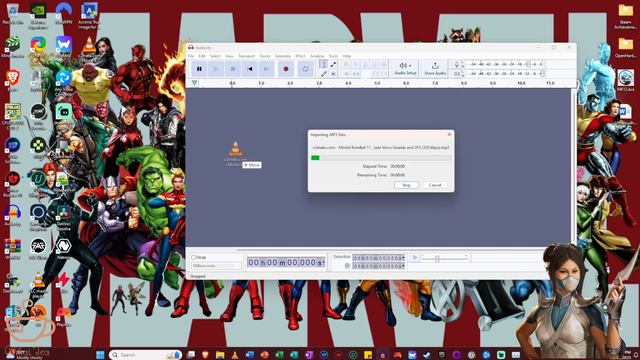The width and height of the screenshot is (640, 360).
Task: Select the Draw pencil tool
Action: click(x=324, y=74)
